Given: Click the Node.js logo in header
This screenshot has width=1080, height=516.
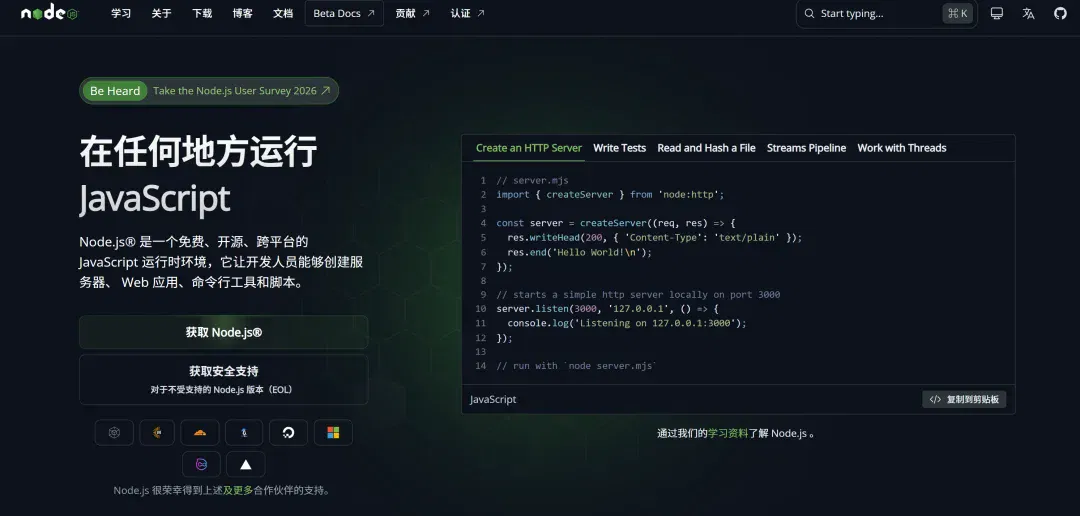Looking at the screenshot, I should coord(50,12).
